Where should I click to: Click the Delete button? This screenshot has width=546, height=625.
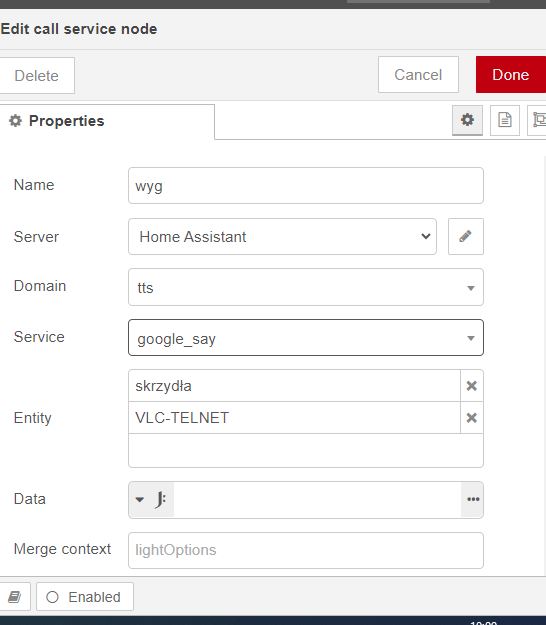(37, 75)
